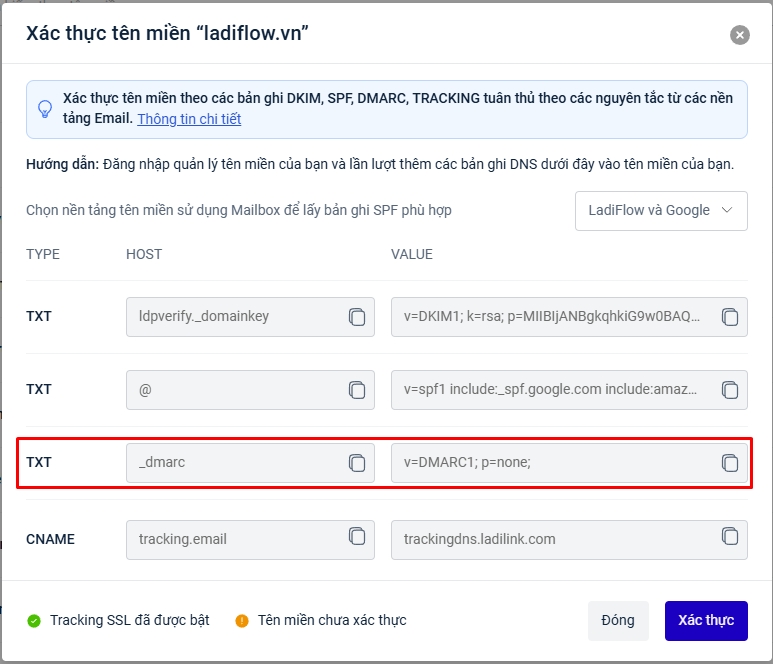Image resolution: width=773 pixels, height=664 pixels.
Task: Copy the DKIM record value
Action: point(730,316)
